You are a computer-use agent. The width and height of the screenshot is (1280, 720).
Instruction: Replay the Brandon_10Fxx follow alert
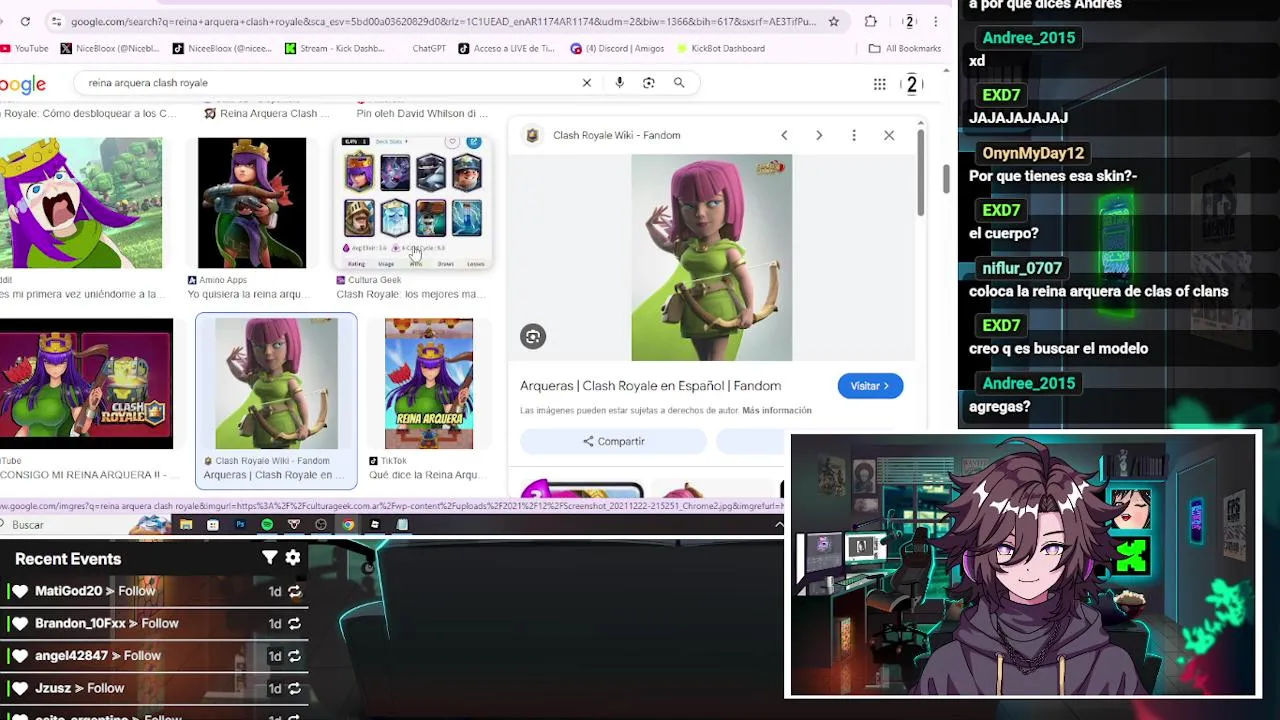[295, 624]
